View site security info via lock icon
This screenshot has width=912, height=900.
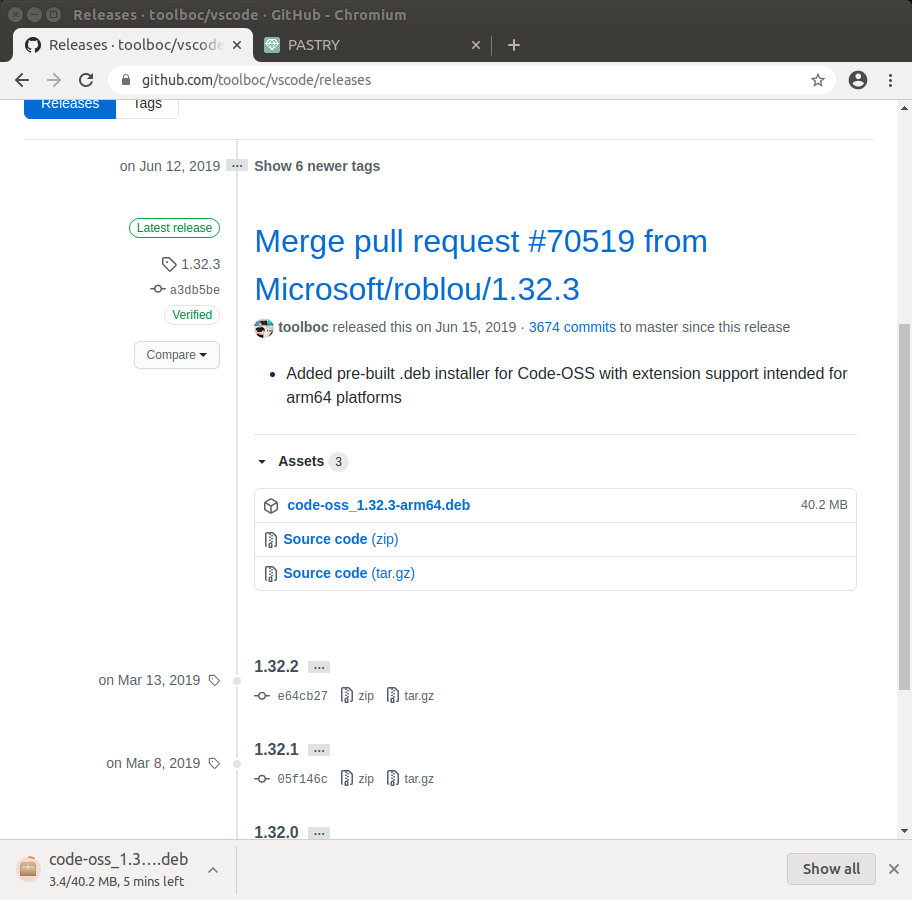(126, 80)
